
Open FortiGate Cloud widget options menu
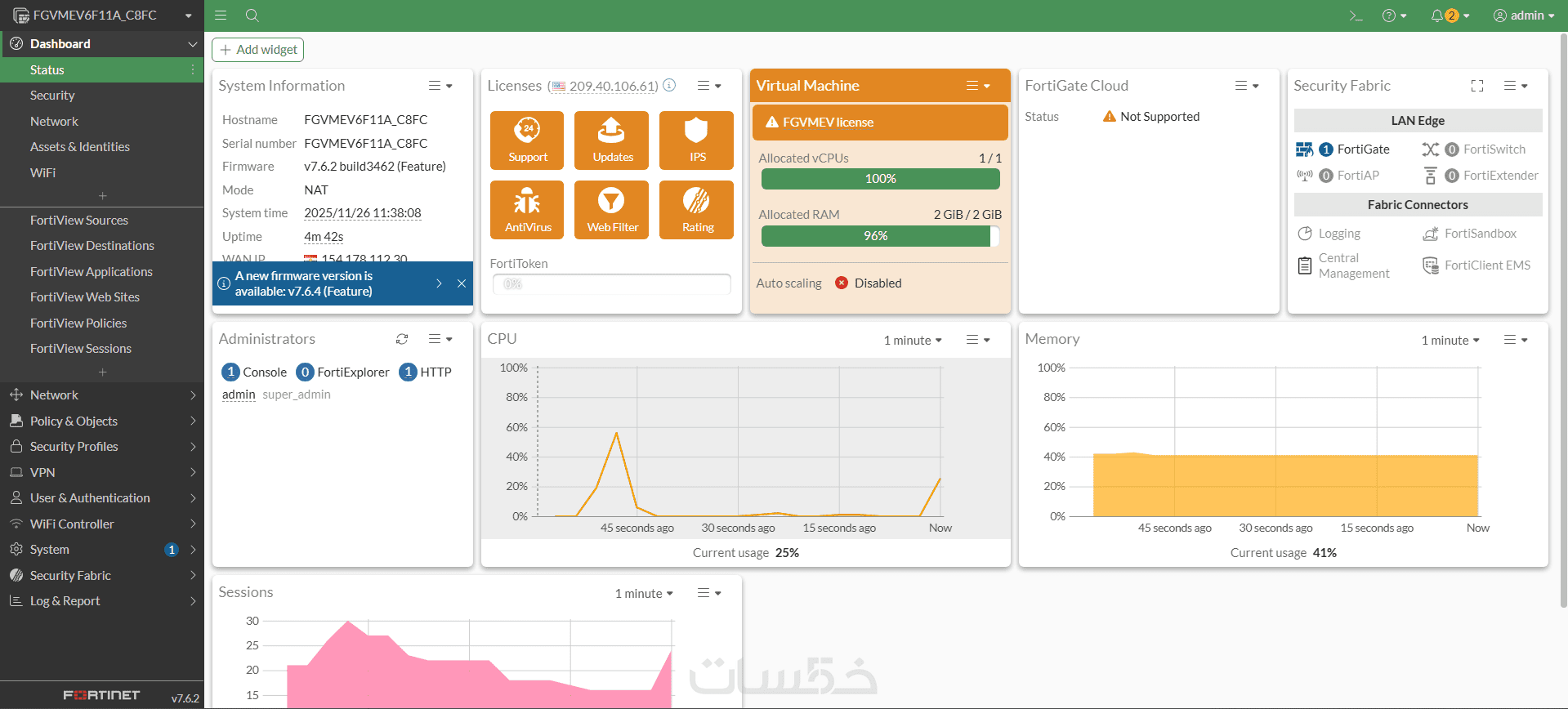1247,86
